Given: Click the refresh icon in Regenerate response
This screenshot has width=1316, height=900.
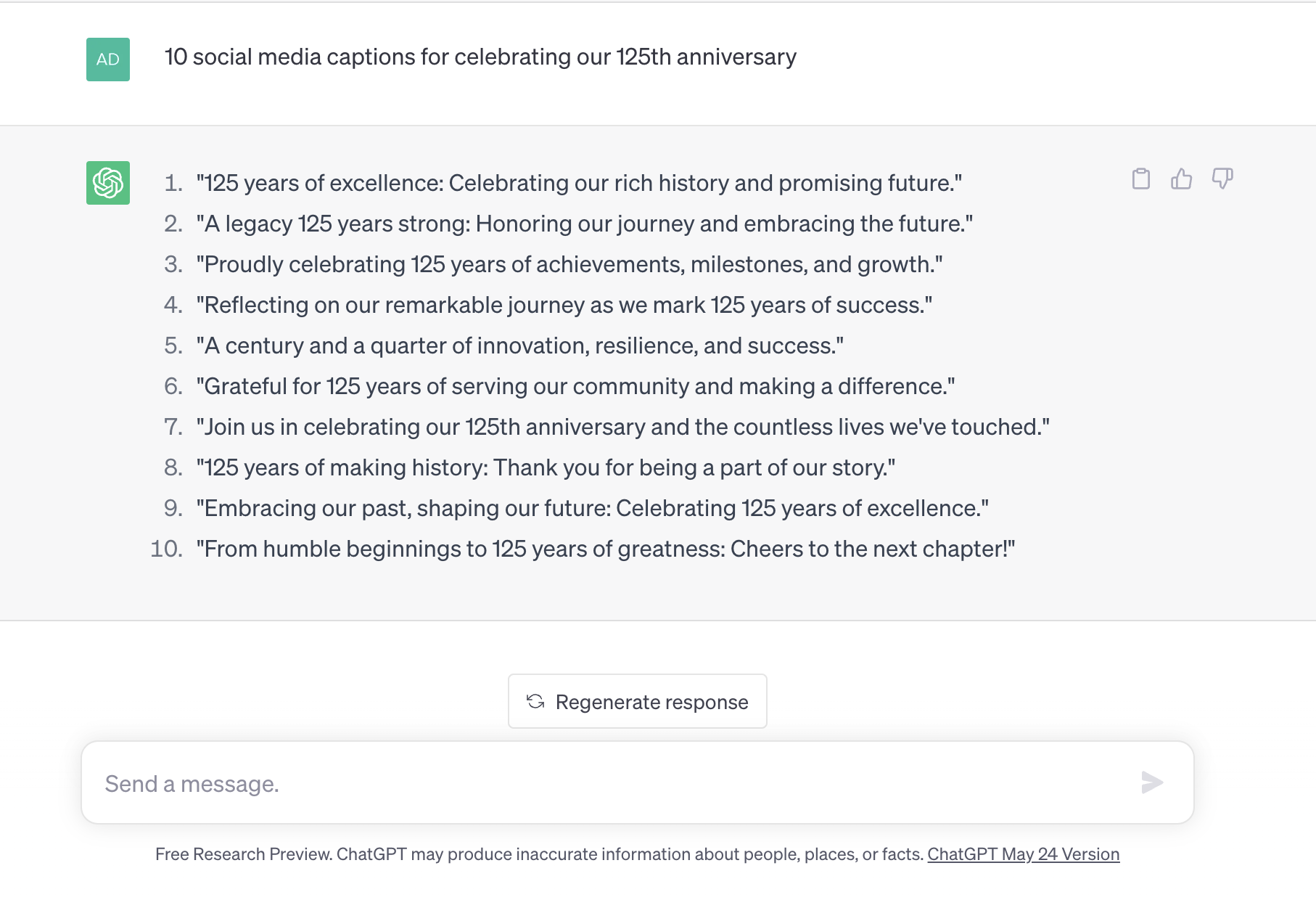Looking at the screenshot, I should 535,702.
